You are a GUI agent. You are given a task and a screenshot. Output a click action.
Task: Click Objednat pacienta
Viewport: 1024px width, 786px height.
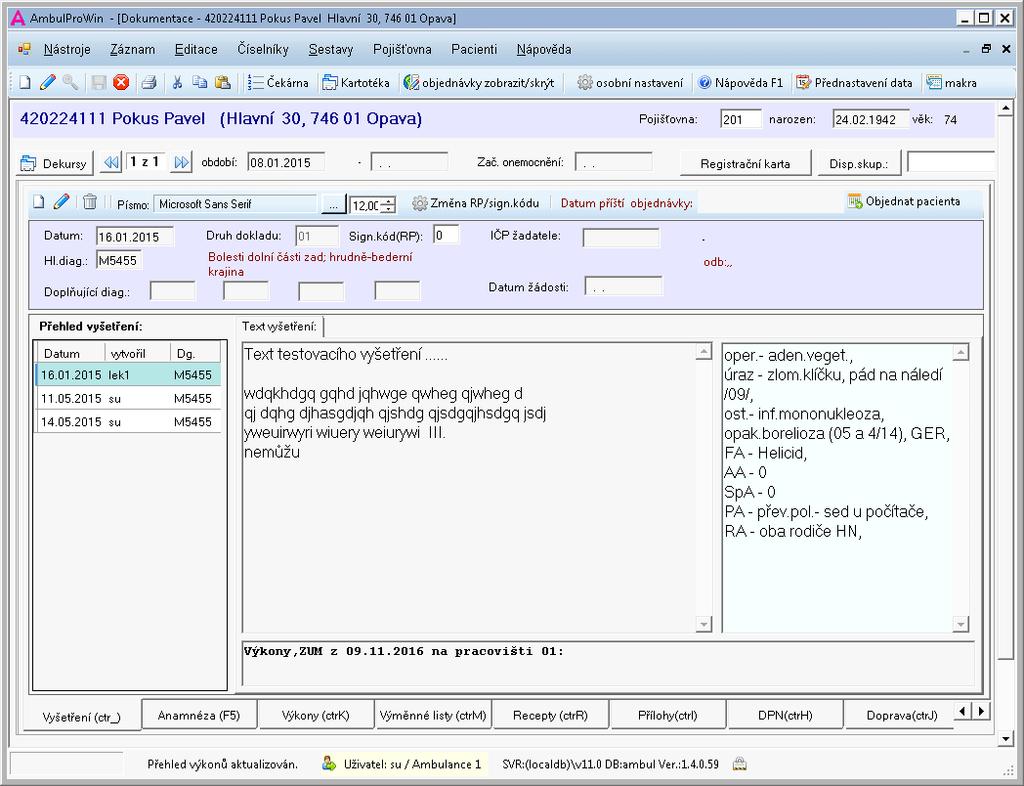(x=904, y=202)
